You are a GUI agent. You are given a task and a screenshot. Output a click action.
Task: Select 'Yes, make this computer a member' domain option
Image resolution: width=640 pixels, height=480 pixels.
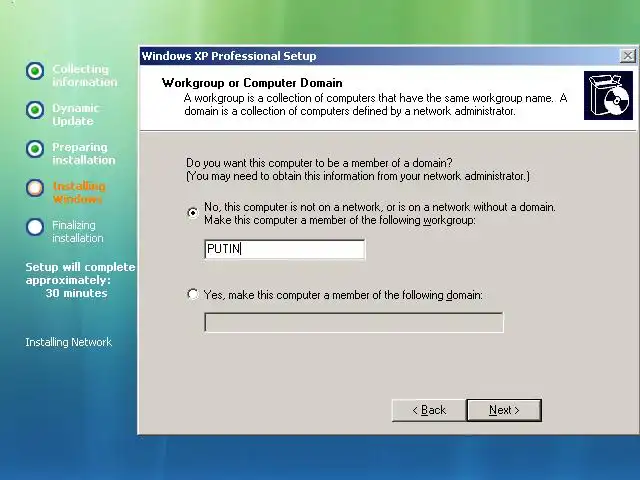[x=193, y=294]
